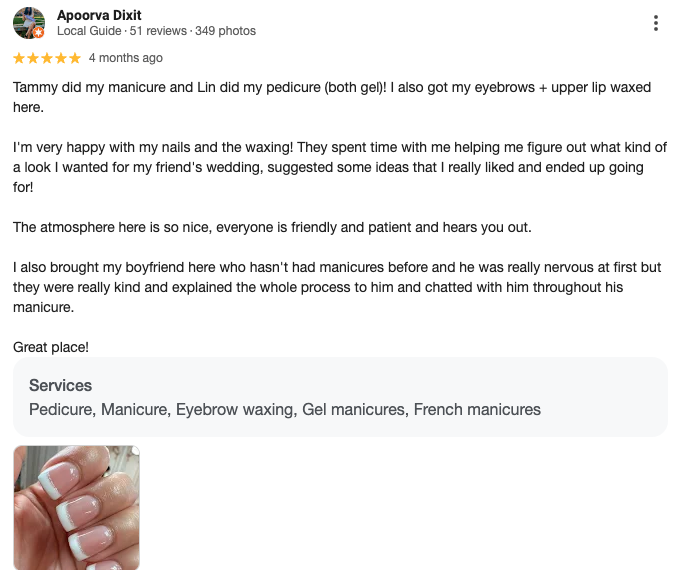The image size is (678, 588).
Task: Click the Local Guide label under the name
Action: [89, 31]
